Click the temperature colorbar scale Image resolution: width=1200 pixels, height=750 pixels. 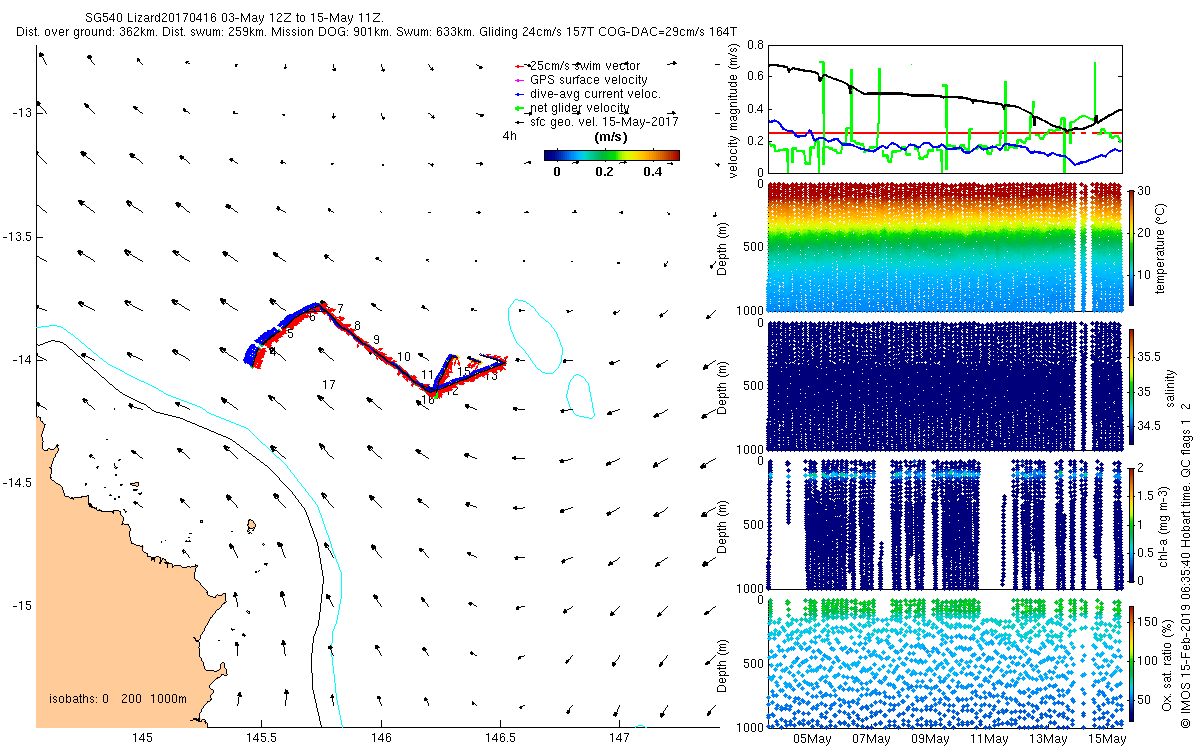coord(1132,246)
